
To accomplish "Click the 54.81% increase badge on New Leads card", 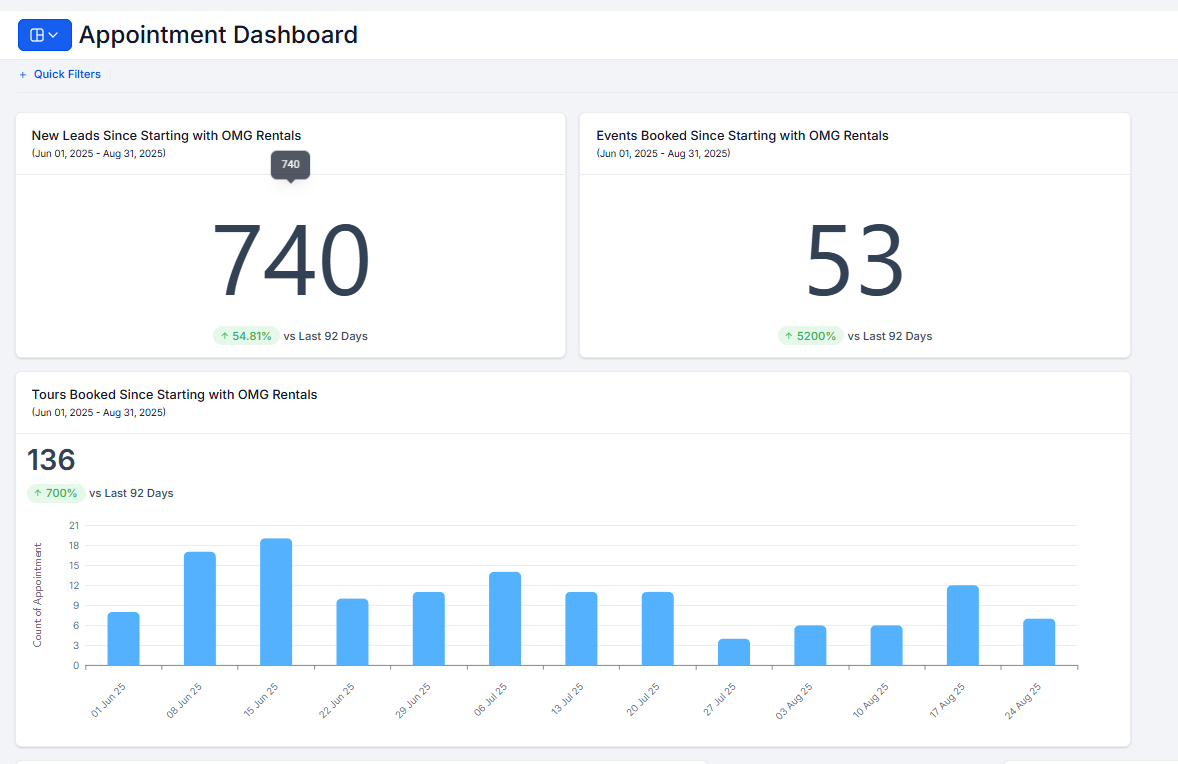I will coord(246,335).
